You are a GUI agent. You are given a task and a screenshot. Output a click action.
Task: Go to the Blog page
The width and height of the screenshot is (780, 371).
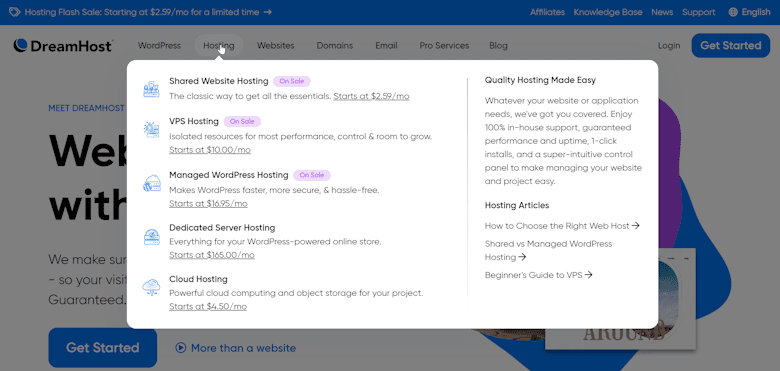[x=498, y=46]
